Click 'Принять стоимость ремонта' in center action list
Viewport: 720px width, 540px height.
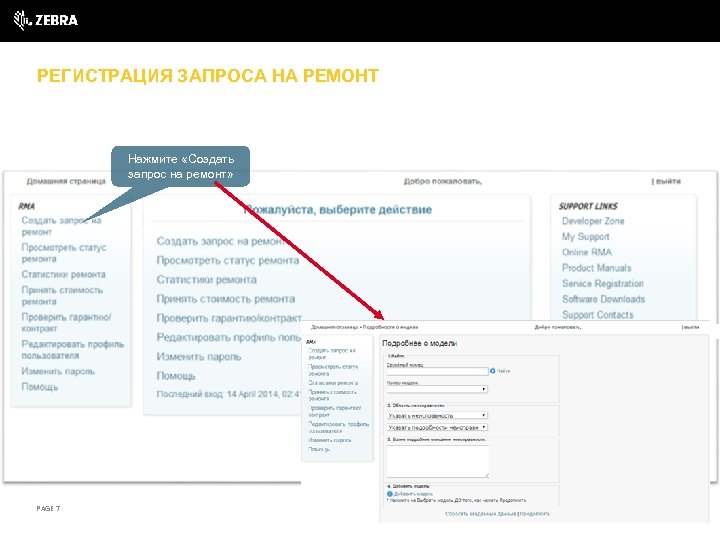pyautogui.click(x=225, y=299)
